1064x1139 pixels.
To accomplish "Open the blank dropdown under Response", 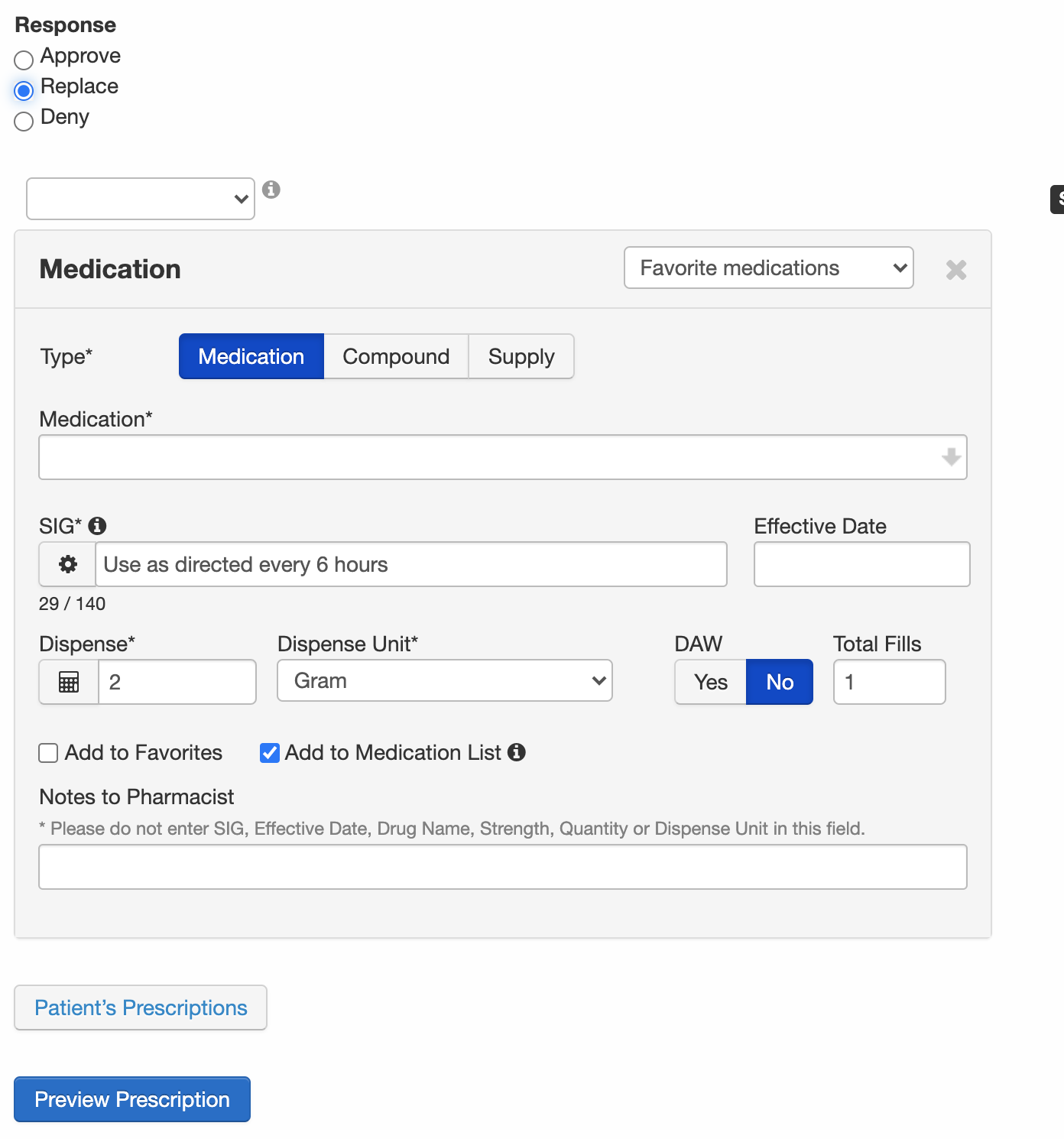I will (141, 199).
